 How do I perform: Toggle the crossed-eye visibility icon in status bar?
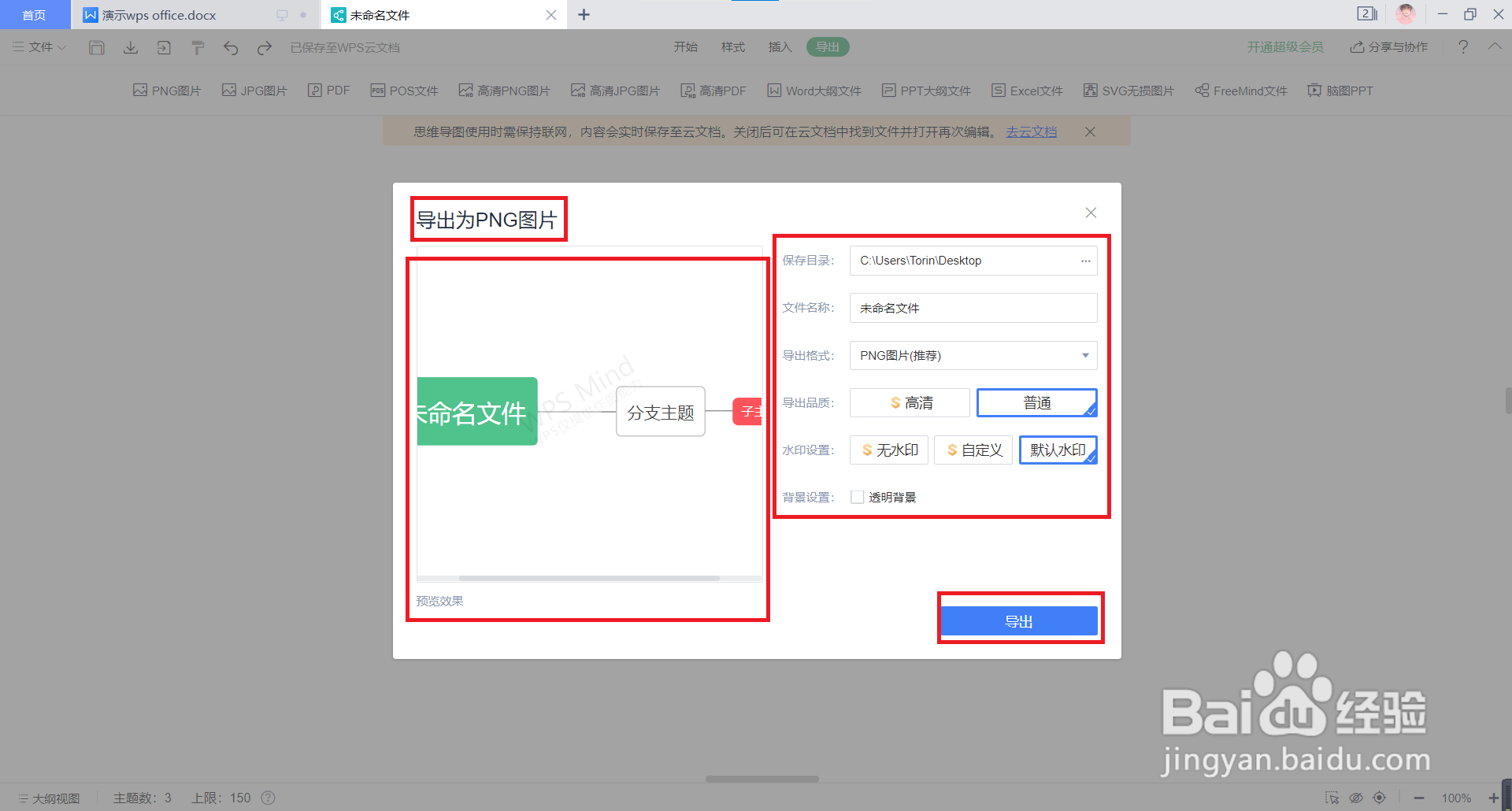(x=1356, y=798)
